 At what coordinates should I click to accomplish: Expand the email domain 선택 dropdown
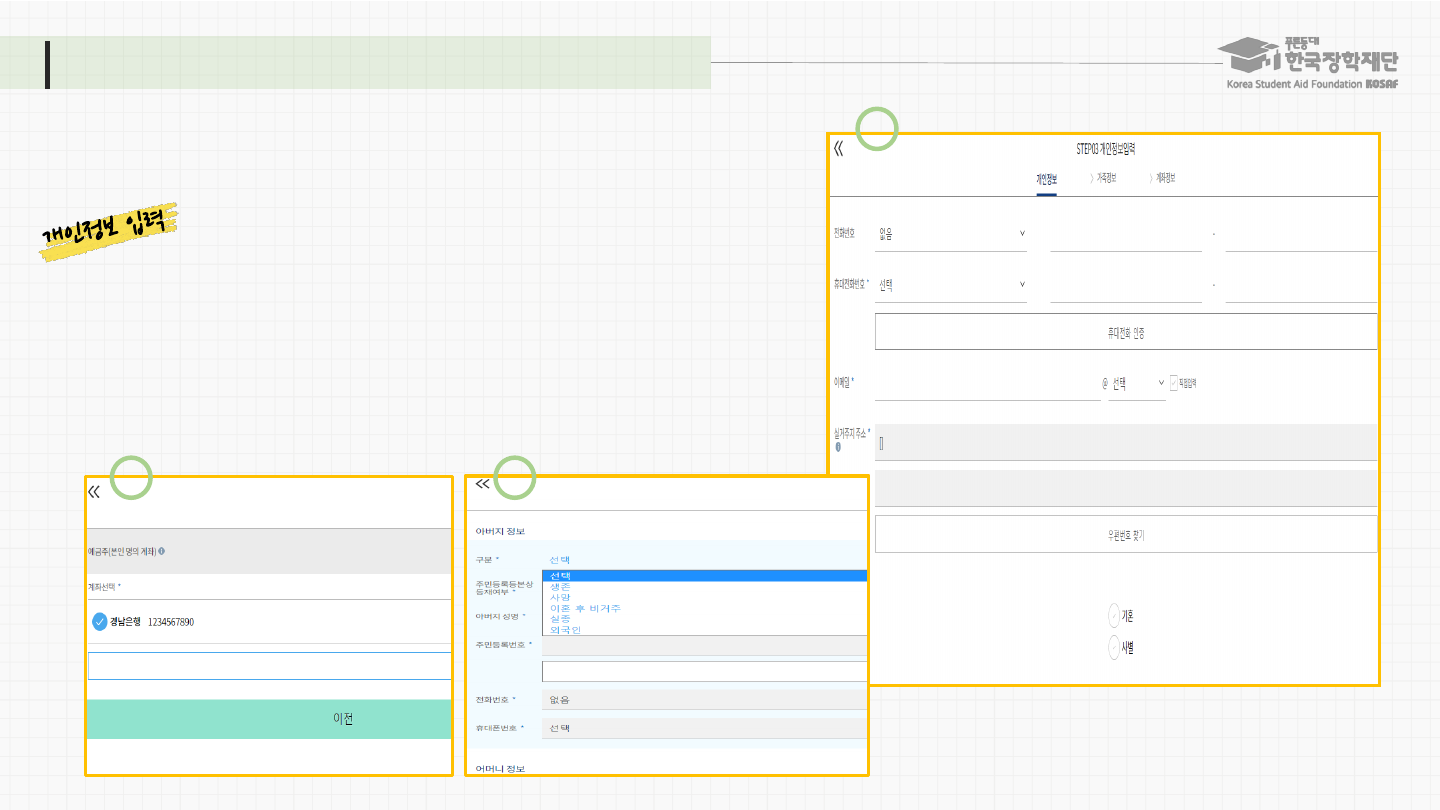[1137, 383]
